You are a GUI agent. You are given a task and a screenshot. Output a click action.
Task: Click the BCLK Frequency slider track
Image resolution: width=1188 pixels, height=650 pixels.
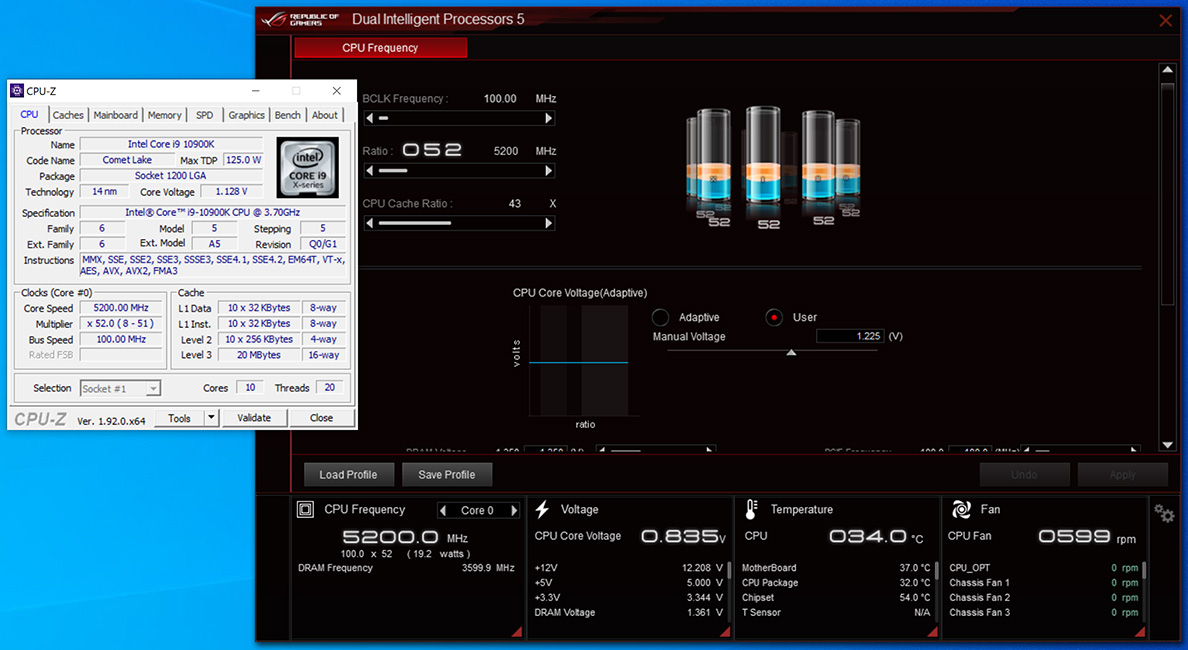(459, 118)
